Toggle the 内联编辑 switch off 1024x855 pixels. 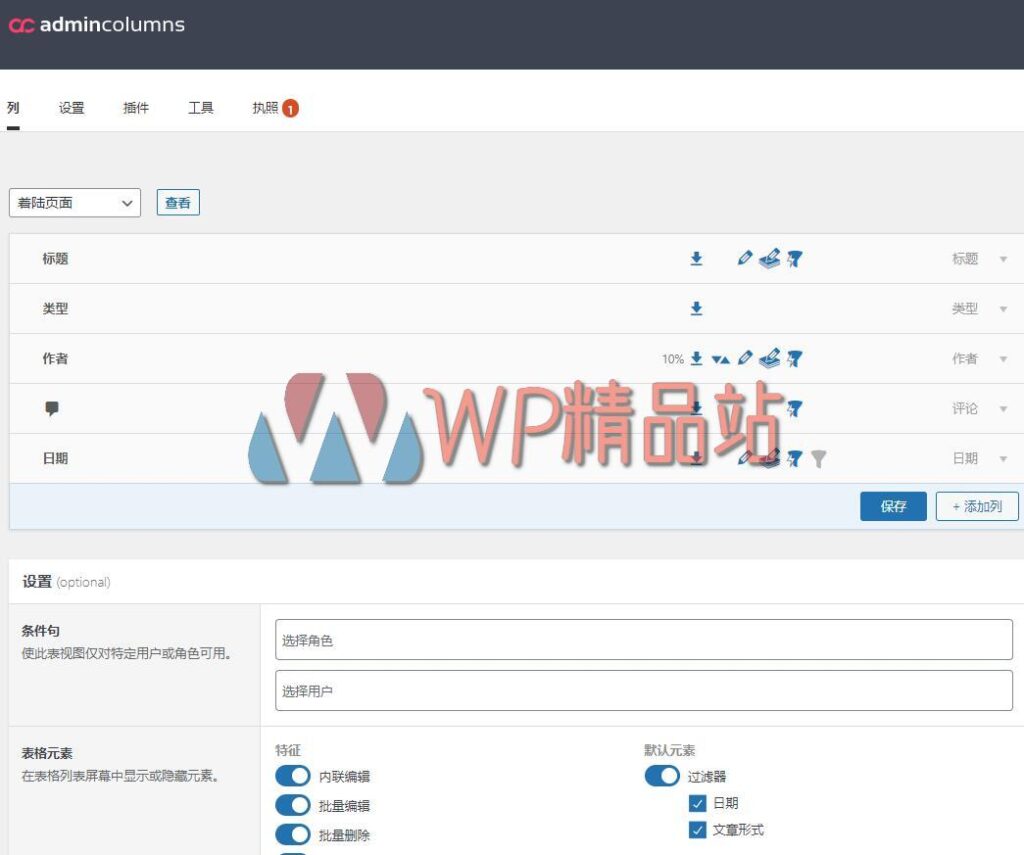[x=292, y=775]
